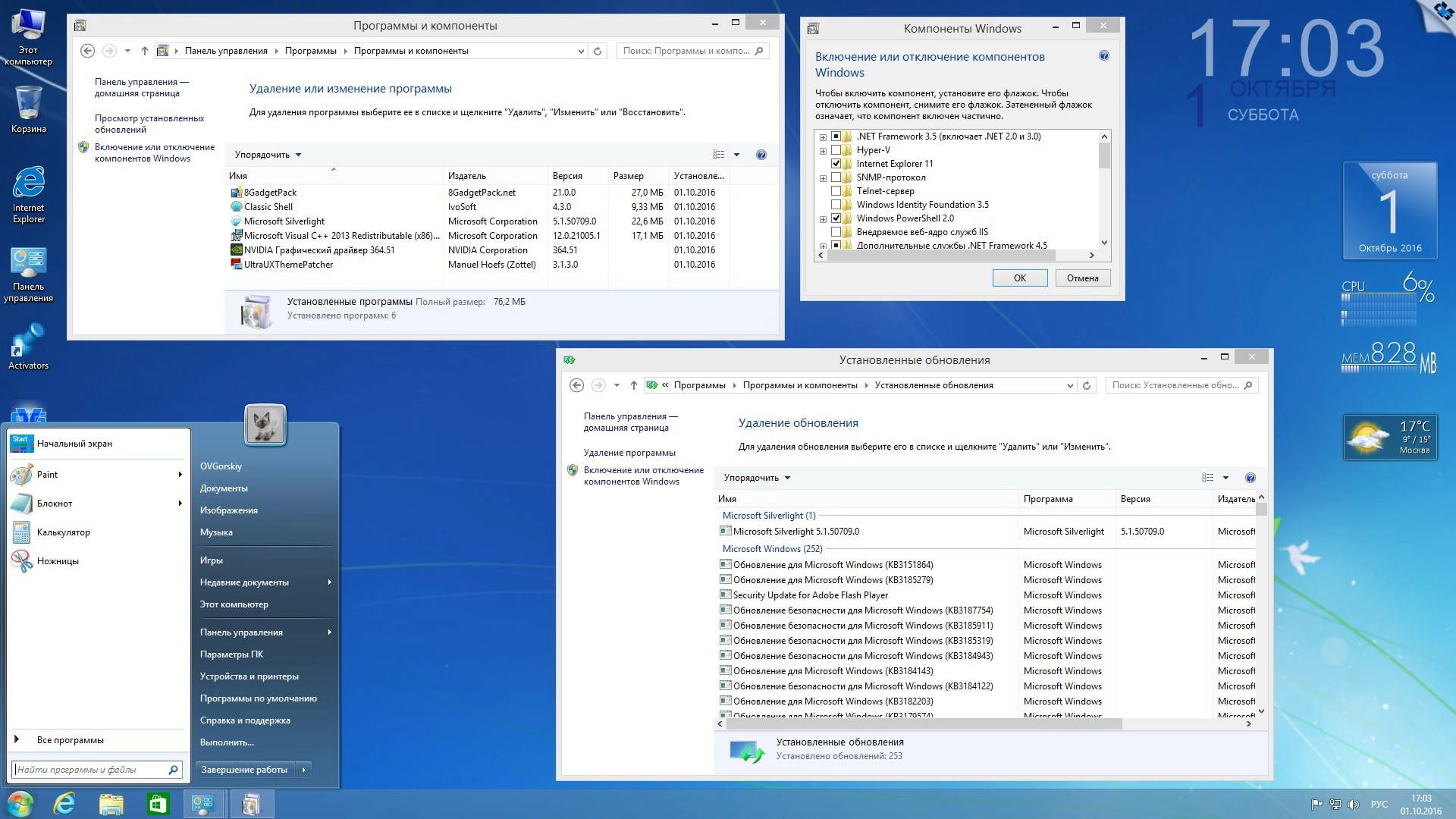The image size is (1456, 819).
Task: Open Калькулятор from Start menu
Action: coord(97,532)
